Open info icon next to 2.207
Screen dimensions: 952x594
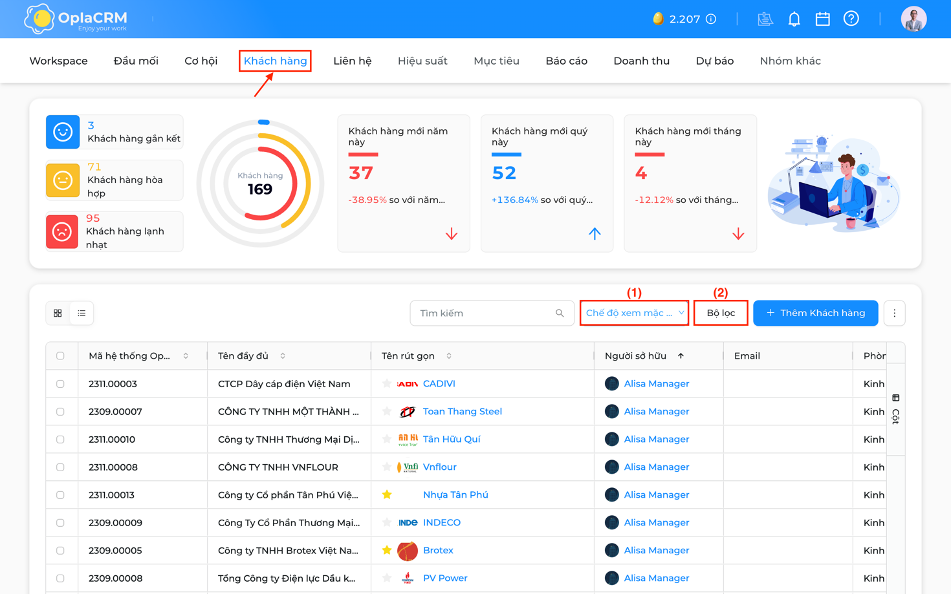[711, 19]
